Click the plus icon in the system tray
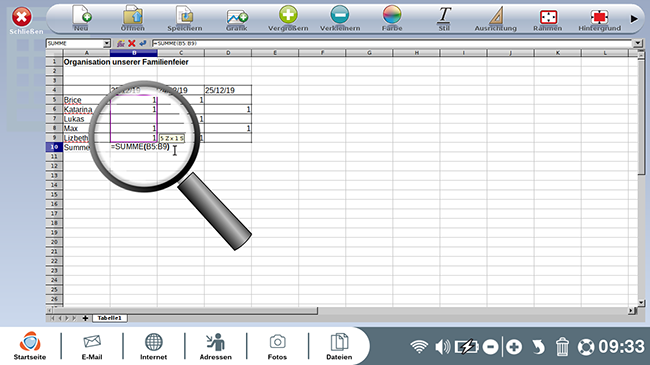Screen dimensions: 650x365 pos(514,347)
